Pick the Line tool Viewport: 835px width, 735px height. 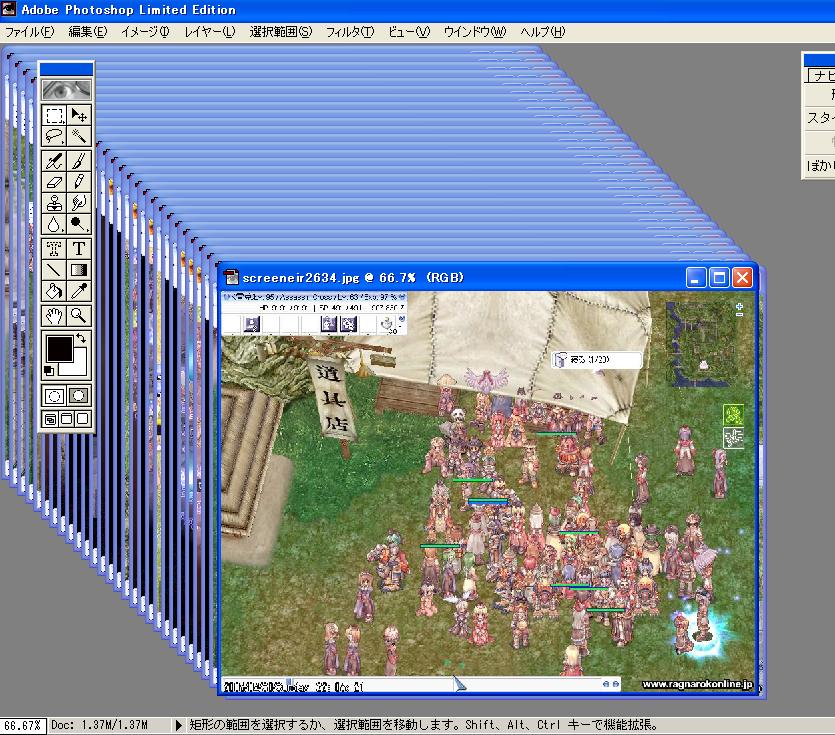tap(54, 270)
